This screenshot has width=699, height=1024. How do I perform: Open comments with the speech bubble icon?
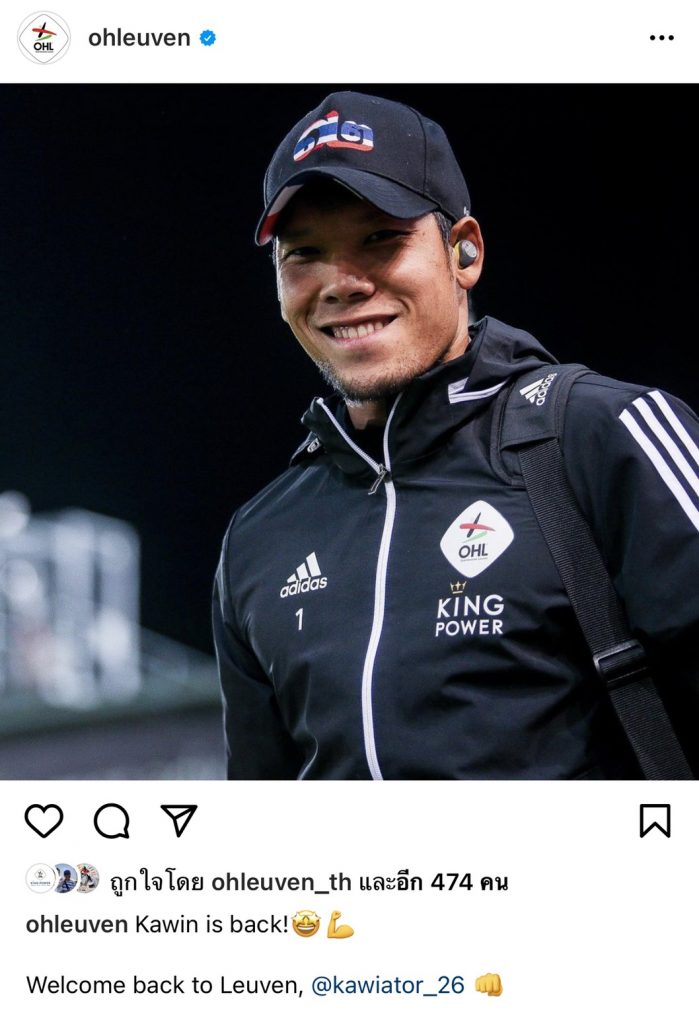(x=112, y=821)
